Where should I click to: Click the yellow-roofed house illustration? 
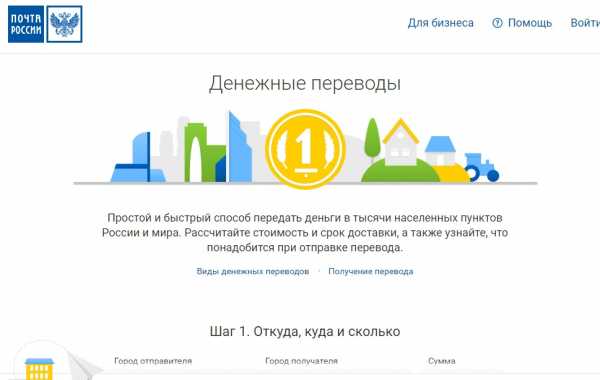click(401, 142)
